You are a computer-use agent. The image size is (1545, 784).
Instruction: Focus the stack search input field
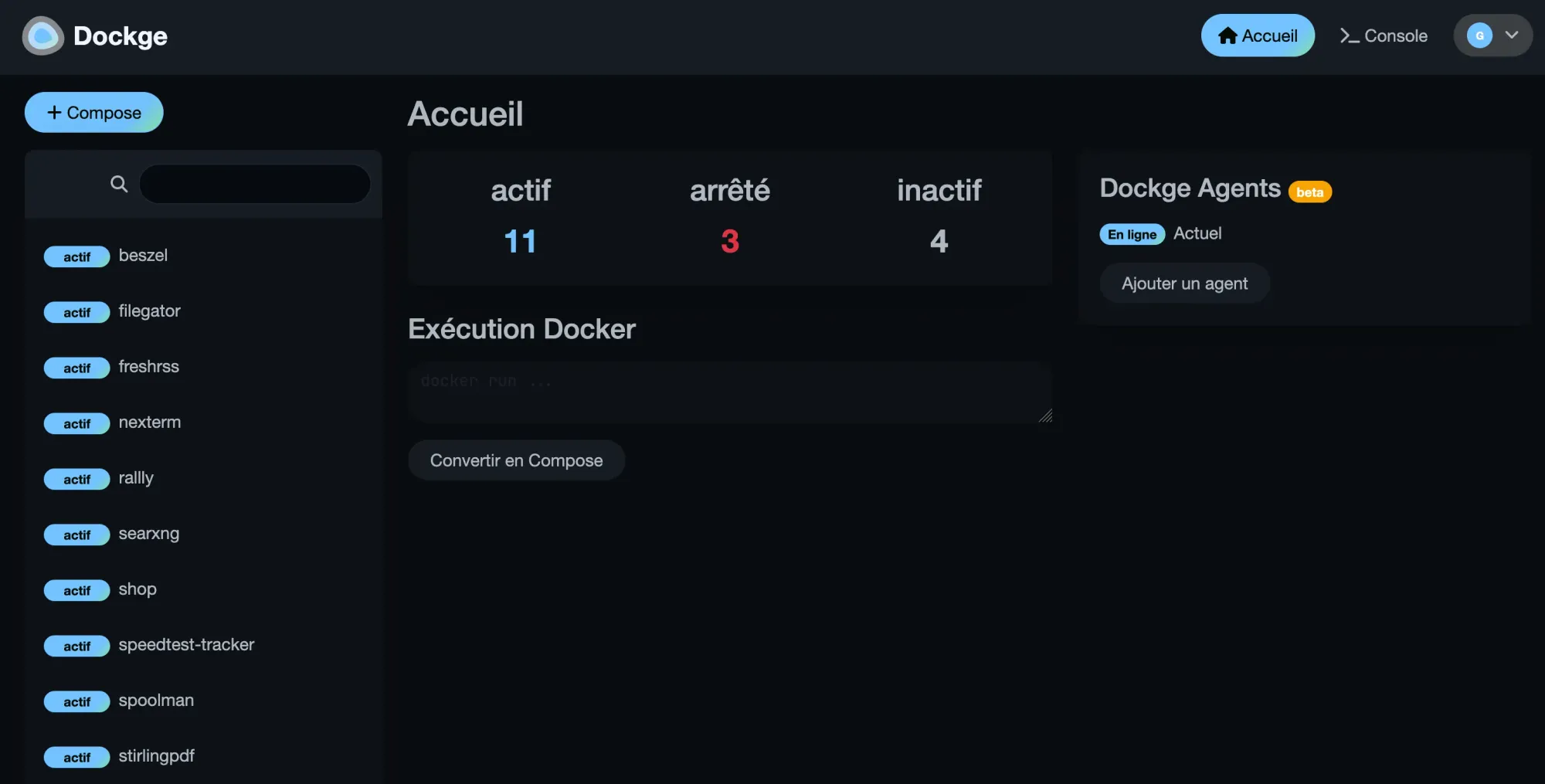pyautogui.click(x=255, y=184)
